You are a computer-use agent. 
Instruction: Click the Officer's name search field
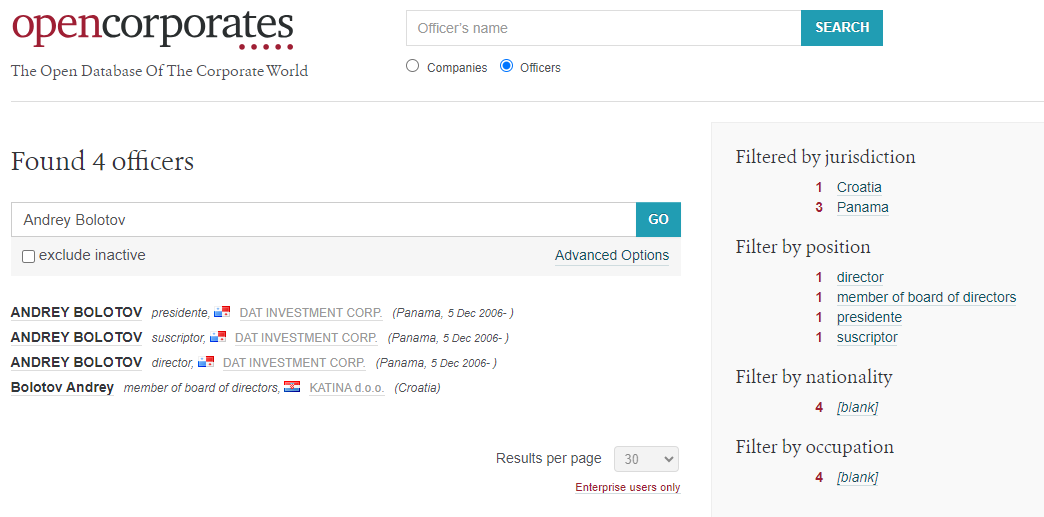coord(603,28)
